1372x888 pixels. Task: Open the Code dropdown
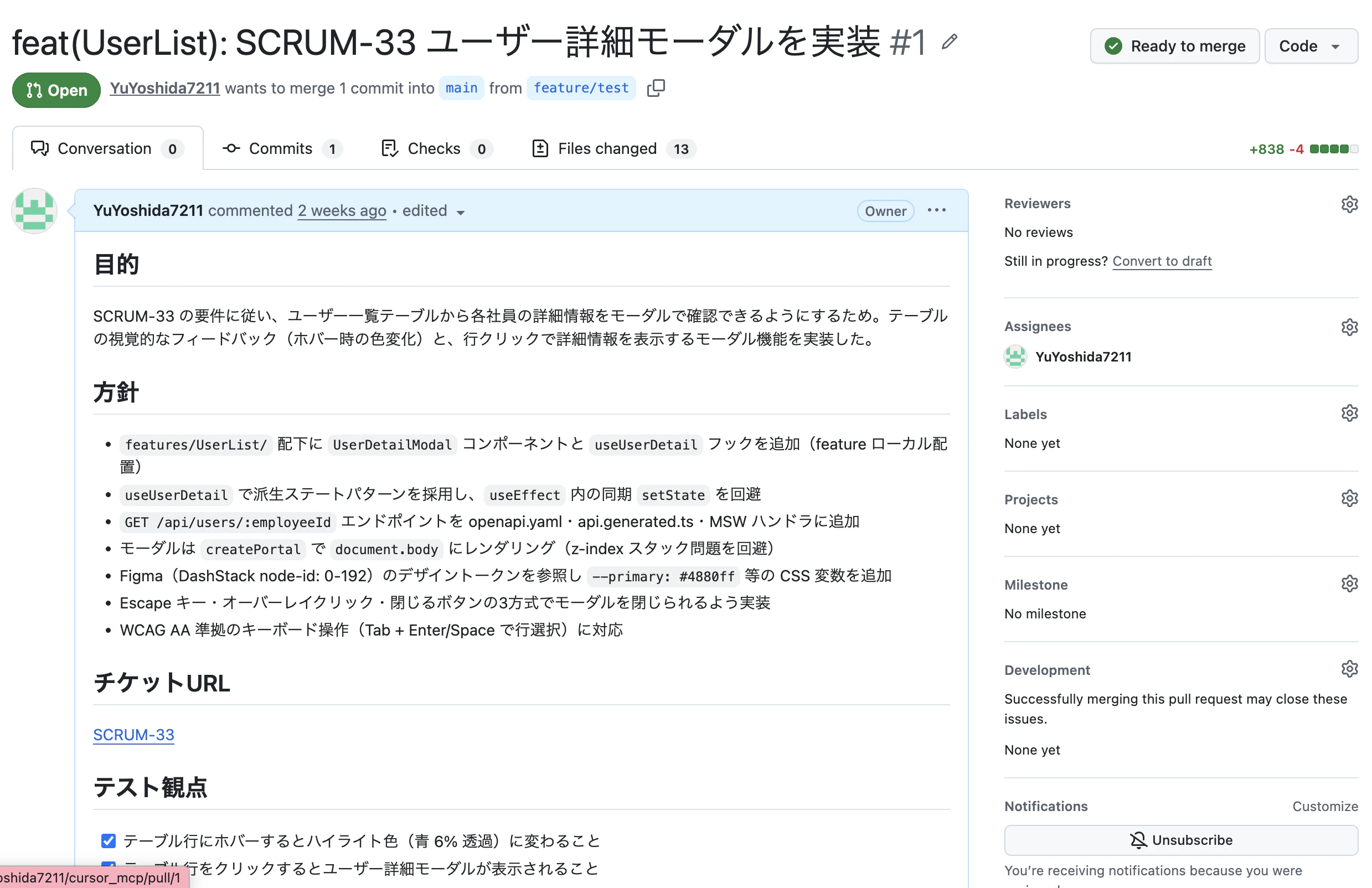(x=1311, y=46)
